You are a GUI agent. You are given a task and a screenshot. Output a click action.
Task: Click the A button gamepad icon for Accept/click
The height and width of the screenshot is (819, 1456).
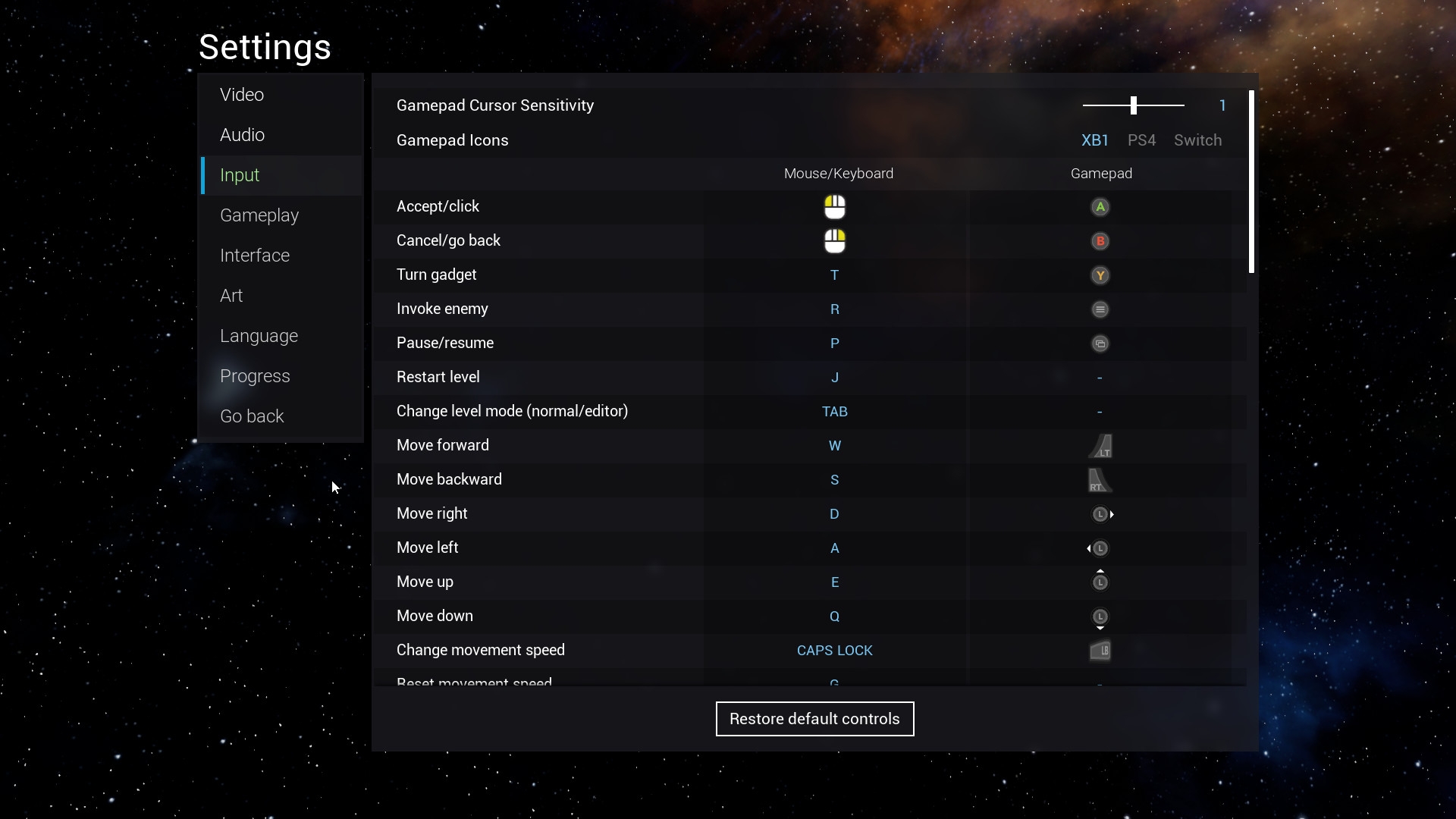[x=1100, y=207]
